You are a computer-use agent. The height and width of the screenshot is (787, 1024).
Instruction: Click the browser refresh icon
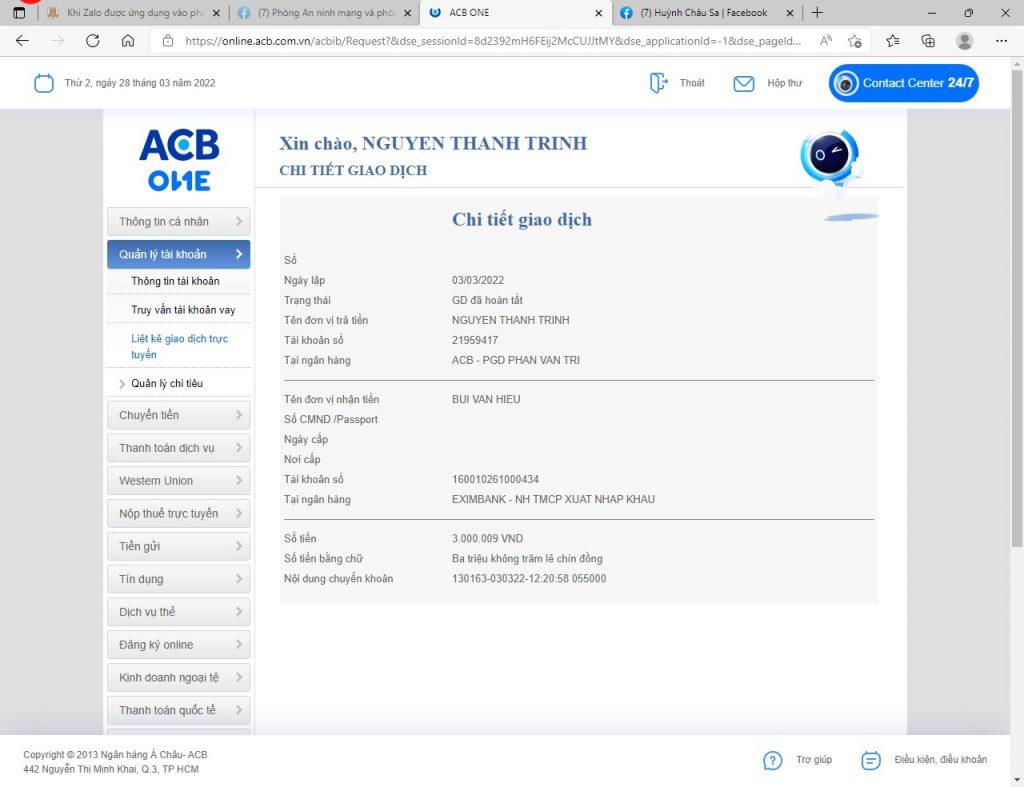tap(93, 41)
